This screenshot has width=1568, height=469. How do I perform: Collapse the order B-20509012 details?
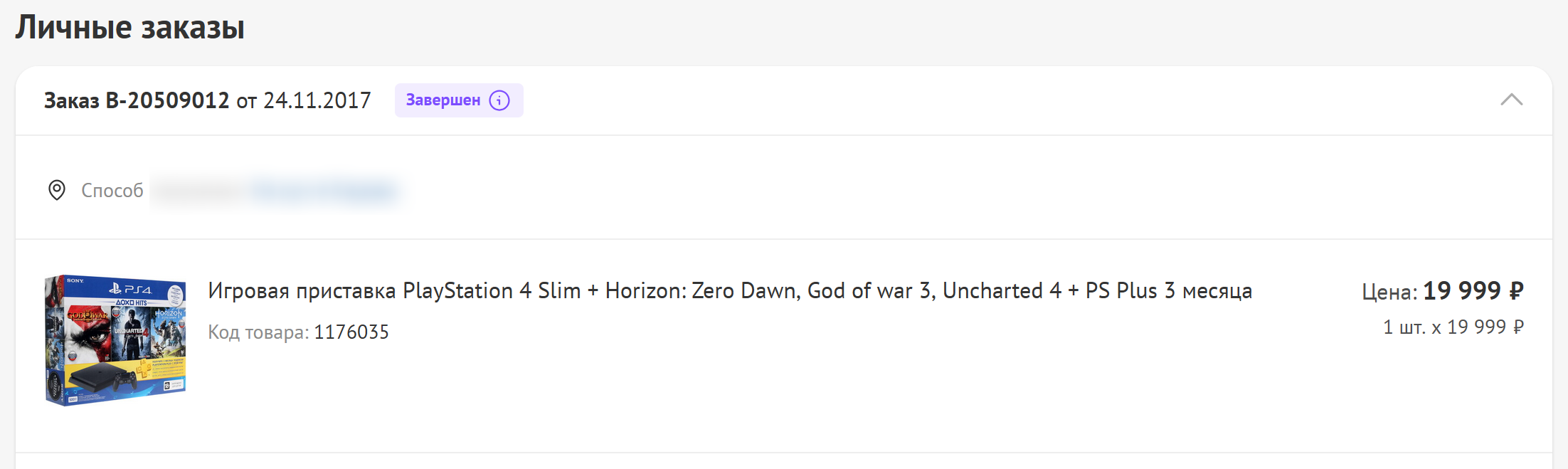tap(1511, 100)
